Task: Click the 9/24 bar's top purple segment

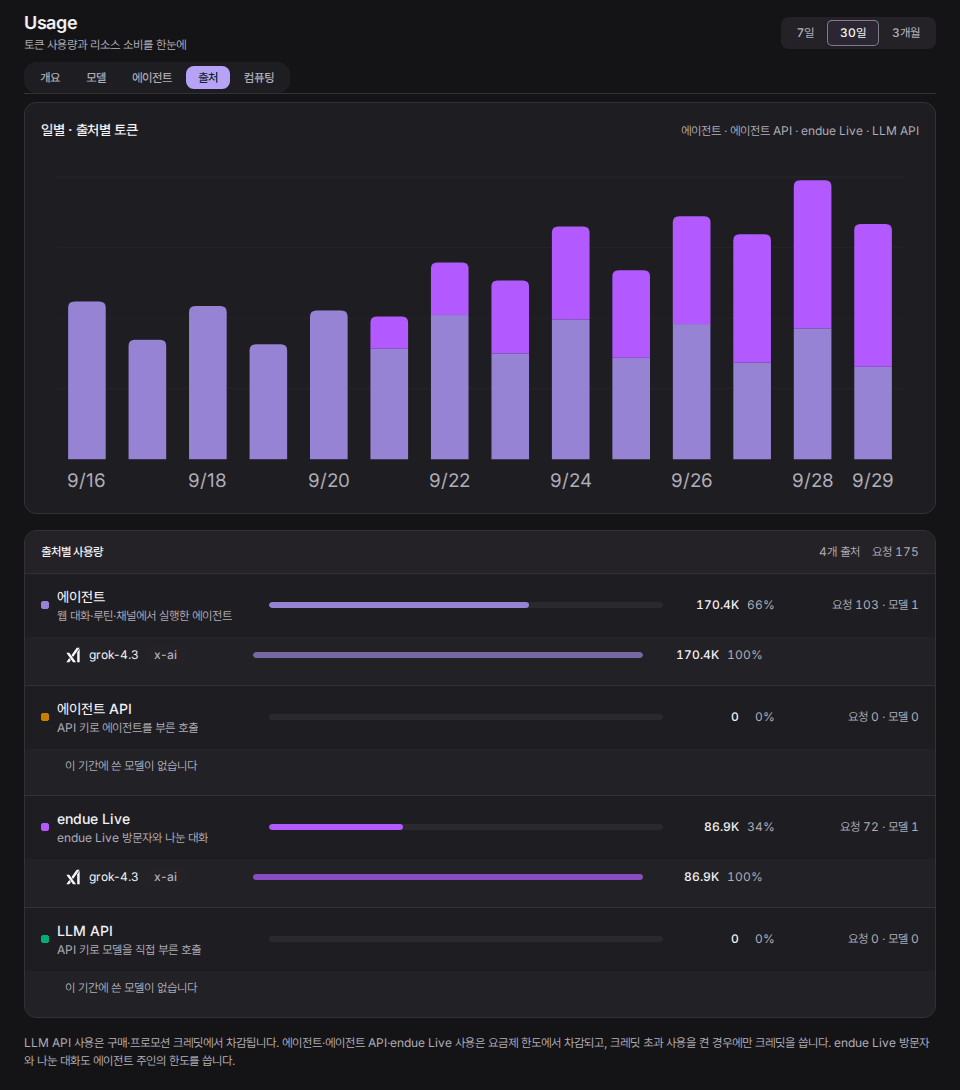Action: [571, 273]
